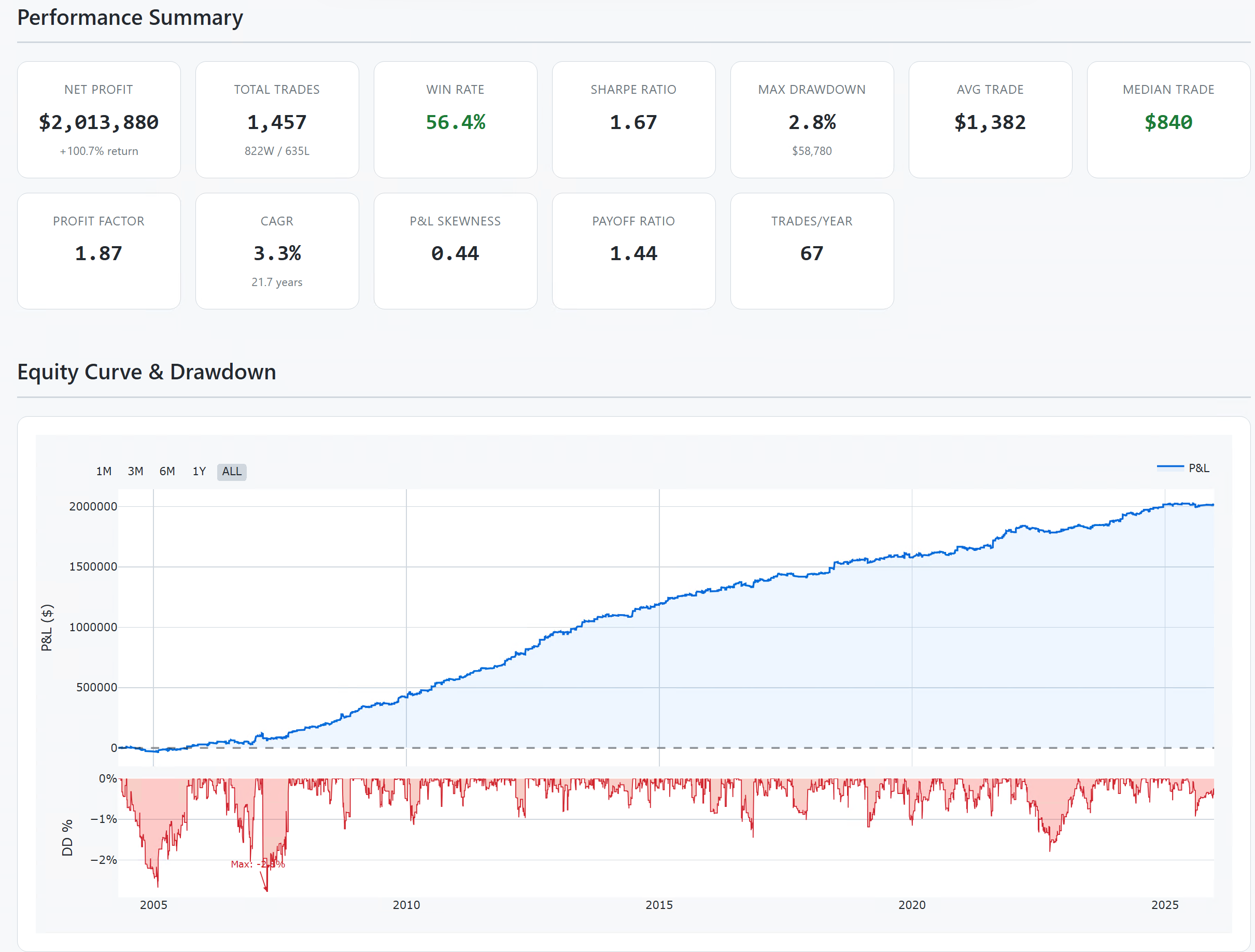Switch chart range to 6M
1255x952 pixels.
pos(167,472)
